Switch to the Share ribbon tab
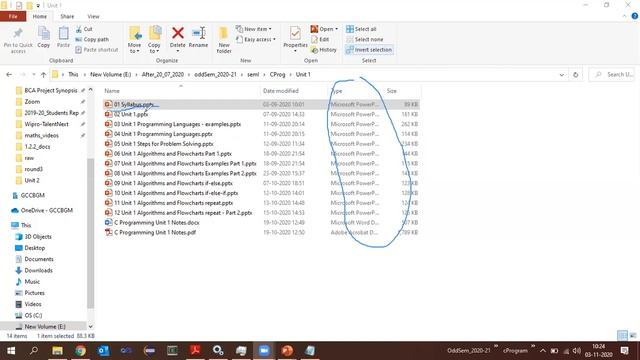The image size is (640, 360). tap(67, 16)
